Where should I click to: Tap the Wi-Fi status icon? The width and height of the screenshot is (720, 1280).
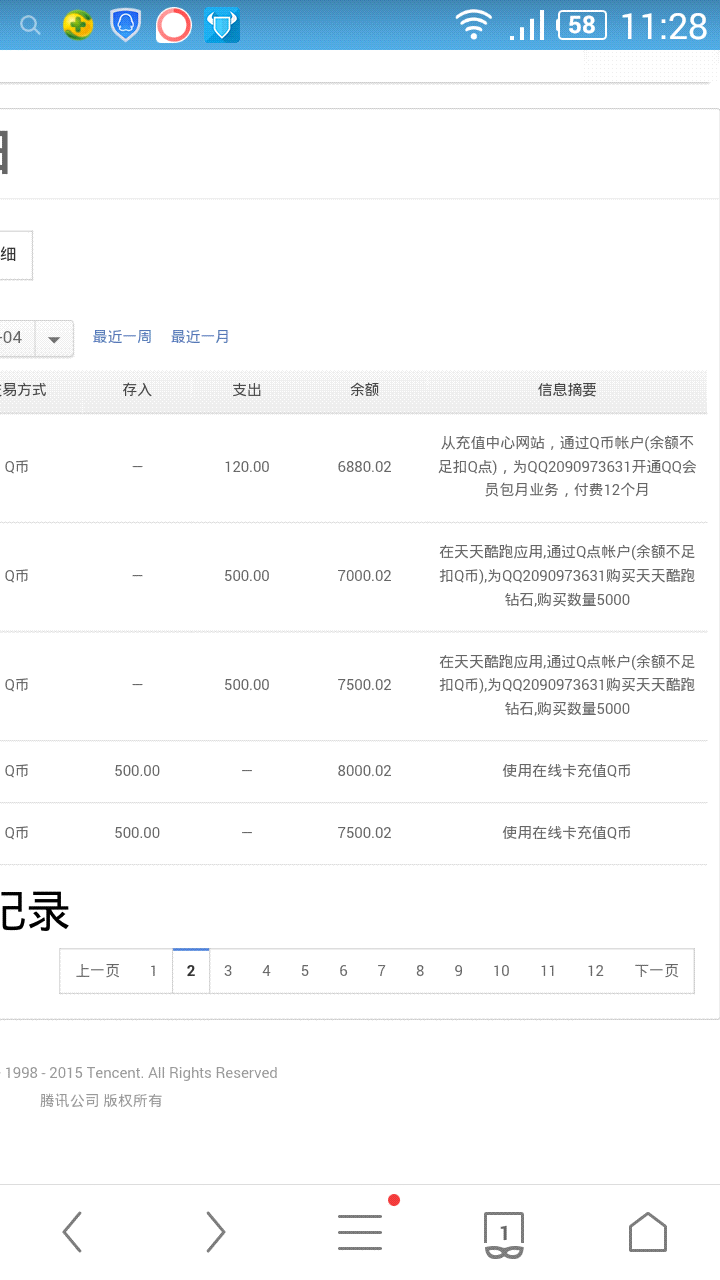point(474,25)
